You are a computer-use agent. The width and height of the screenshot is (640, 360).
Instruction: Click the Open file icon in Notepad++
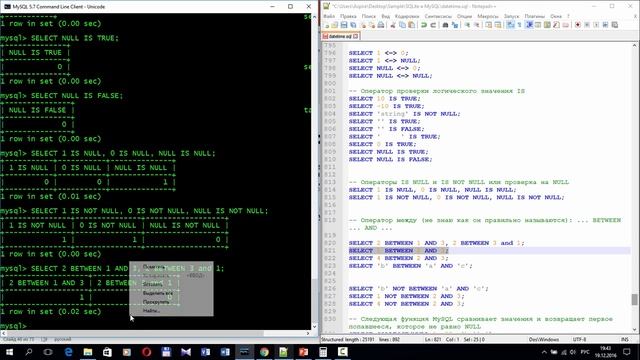(335, 25)
